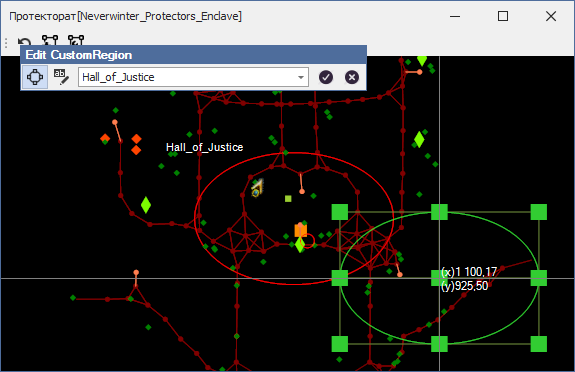The image size is (575, 372).
Task: Click inside the Hall_of_Justice name field
Action: pyautogui.click(x=187, y=77)
